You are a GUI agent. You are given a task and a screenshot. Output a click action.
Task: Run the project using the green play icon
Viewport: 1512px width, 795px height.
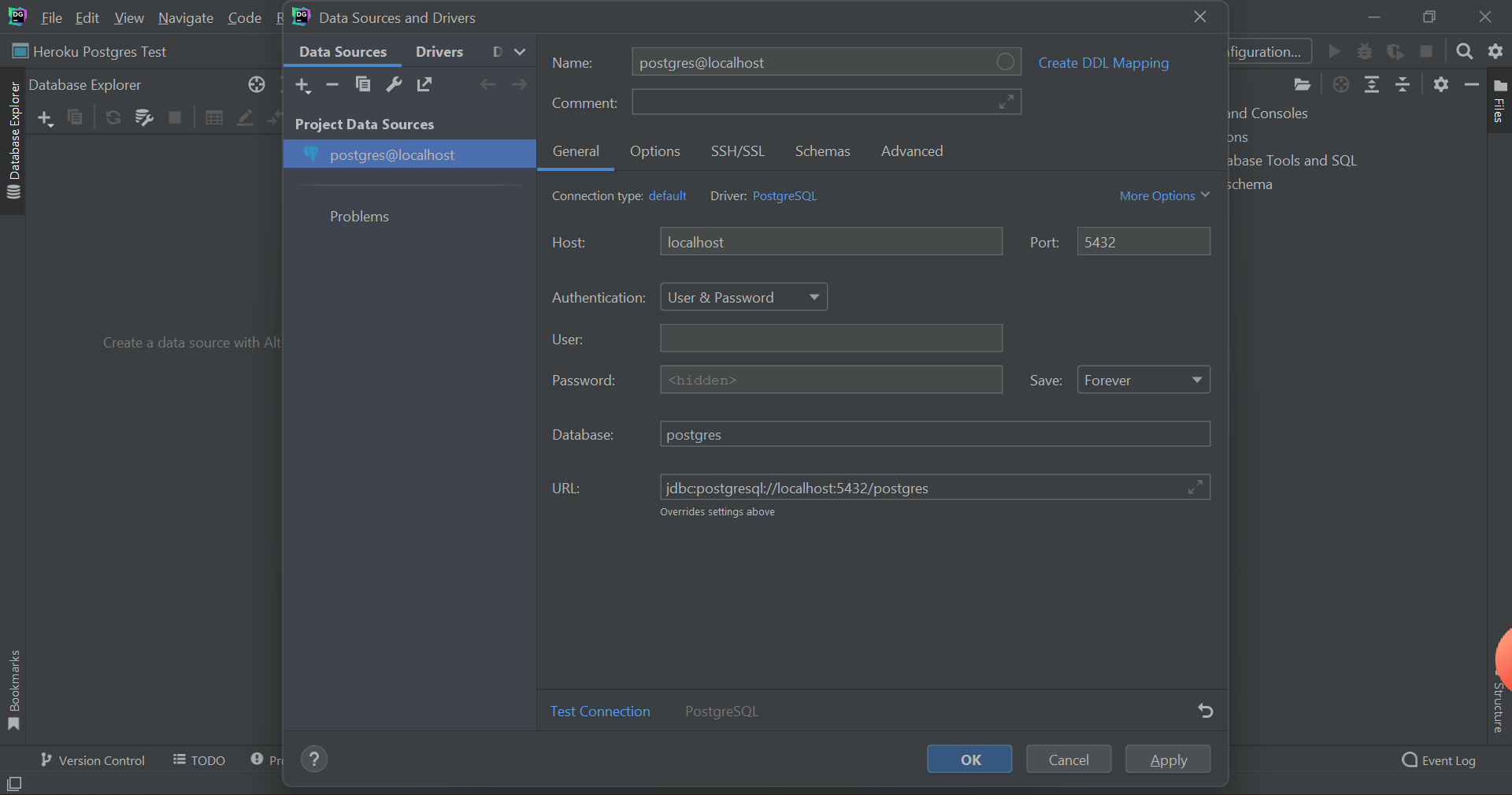coord(1334,51)
